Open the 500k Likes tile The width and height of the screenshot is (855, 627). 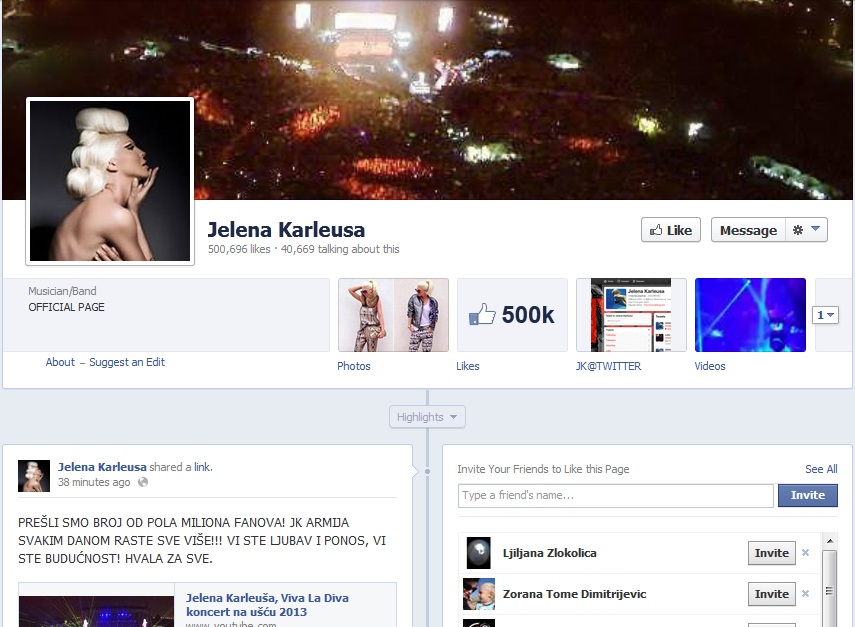point(512,315)
